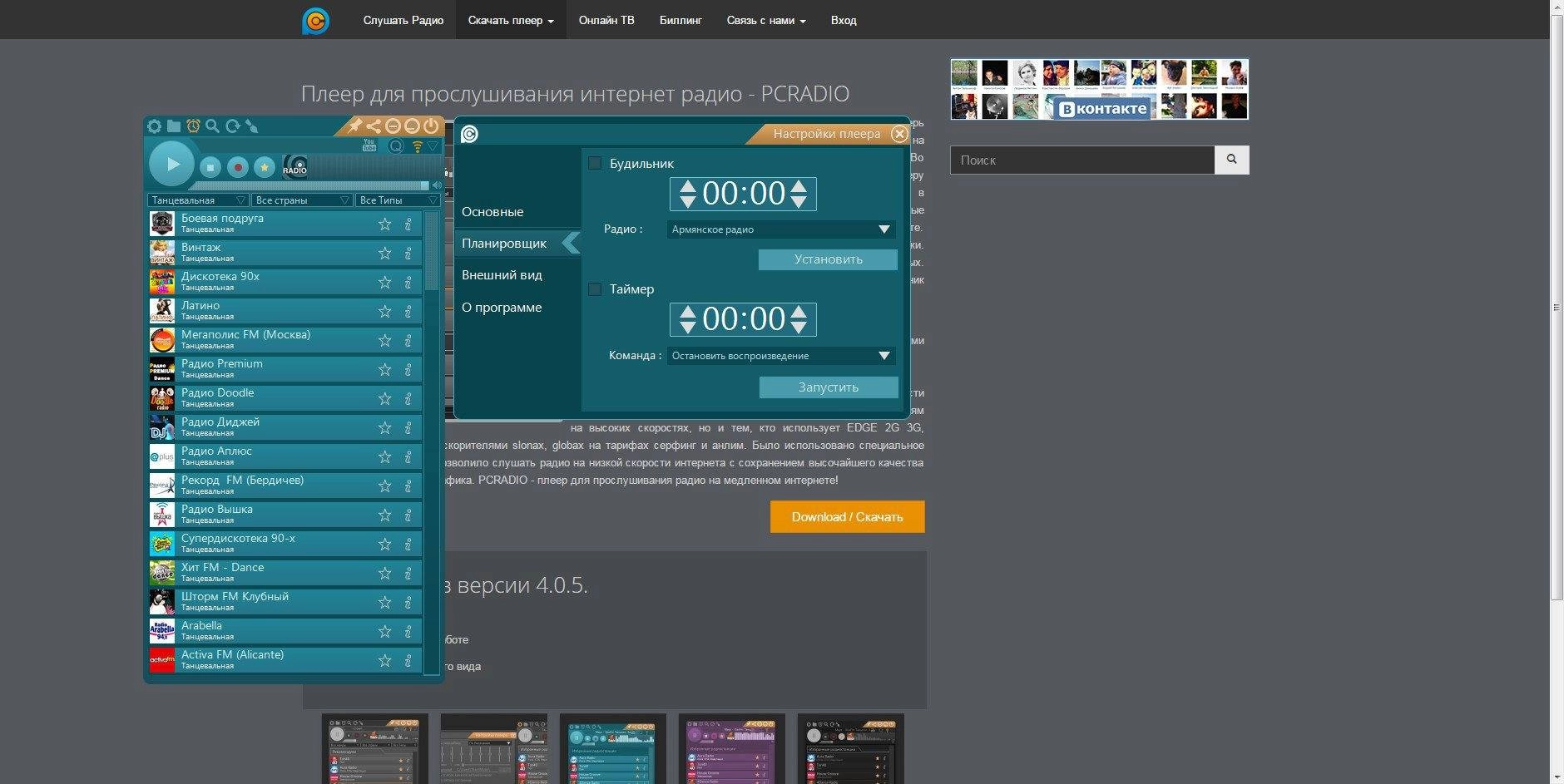Click the Запустить timer button
This screenshot has width=1564, height=784.
pyautogui.click(x=829, y=387)
